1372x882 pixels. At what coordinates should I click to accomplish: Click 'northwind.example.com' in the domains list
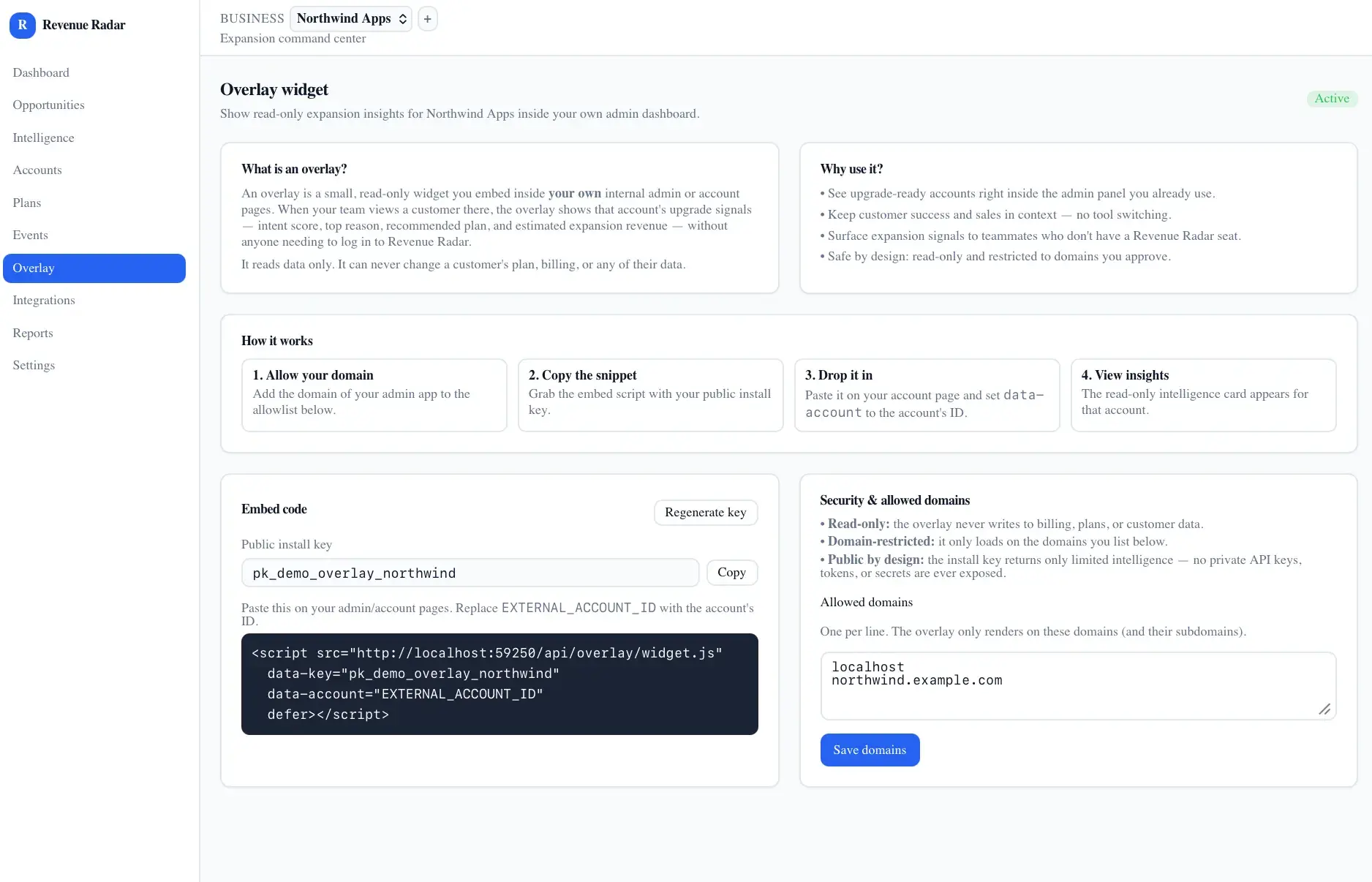coord(917,680)
